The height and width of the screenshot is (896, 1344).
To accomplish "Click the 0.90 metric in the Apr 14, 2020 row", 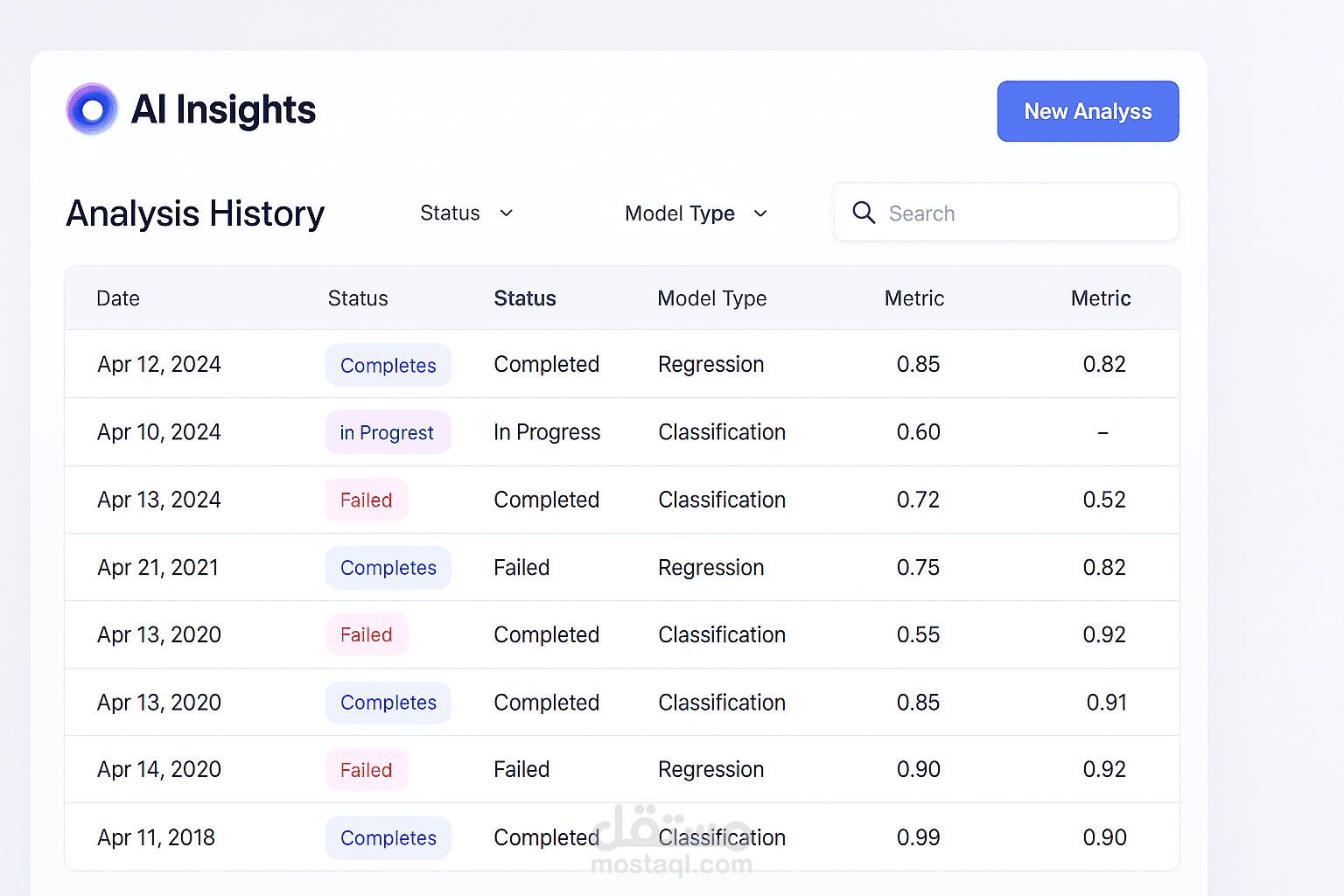I will pyautogui.click(x=919, y=769).
